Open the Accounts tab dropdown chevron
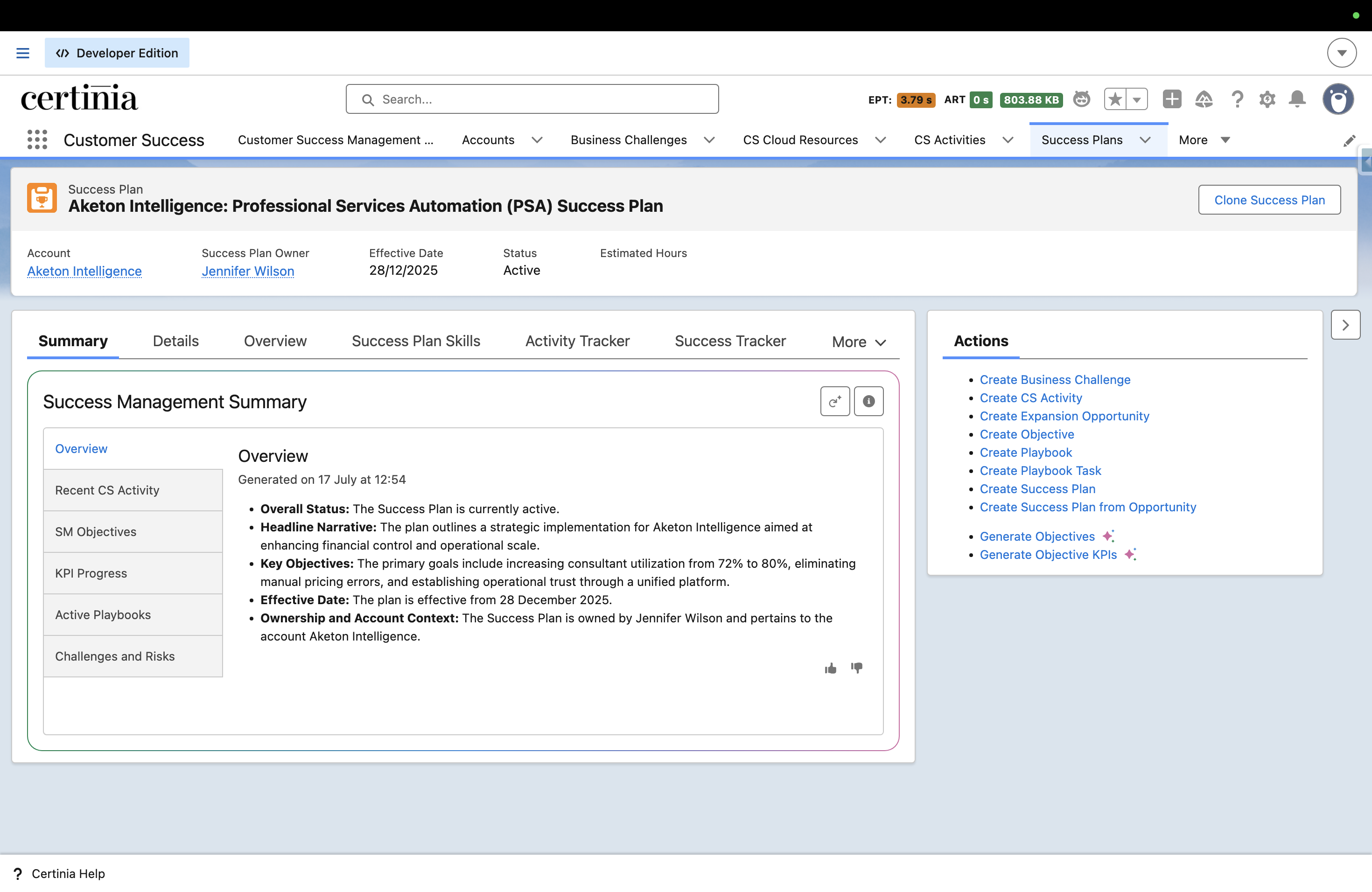The height and width of the screenshot is (892, 1372). click(x=537, y=140)
